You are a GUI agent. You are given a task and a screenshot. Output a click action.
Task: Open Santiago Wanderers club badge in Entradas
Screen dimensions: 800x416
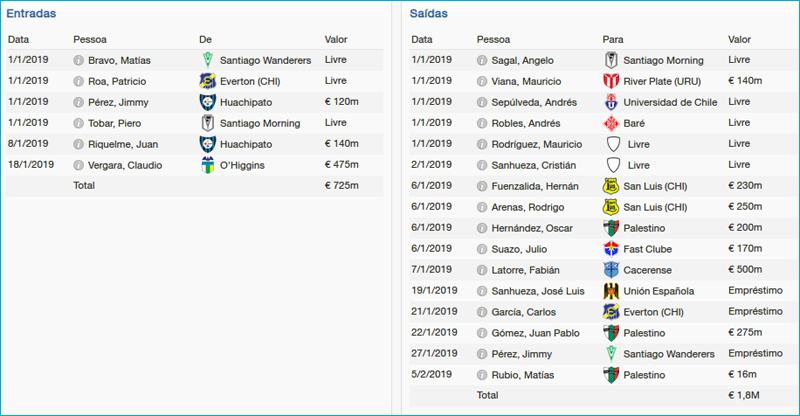point(208,60)
